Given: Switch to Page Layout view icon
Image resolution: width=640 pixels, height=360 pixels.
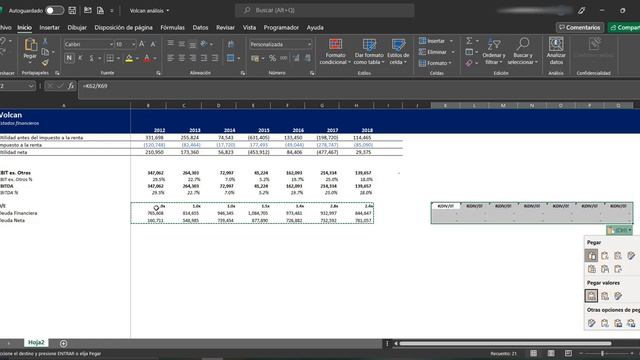Looking at the screenshot, I should click(551, 353).
